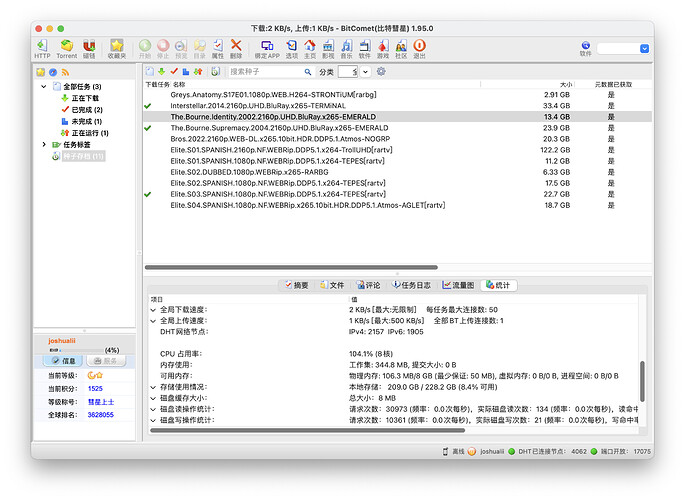Open the 分类 category dropdown arrow
This screenshot has width=685, height=500.
tap(366, 72)
